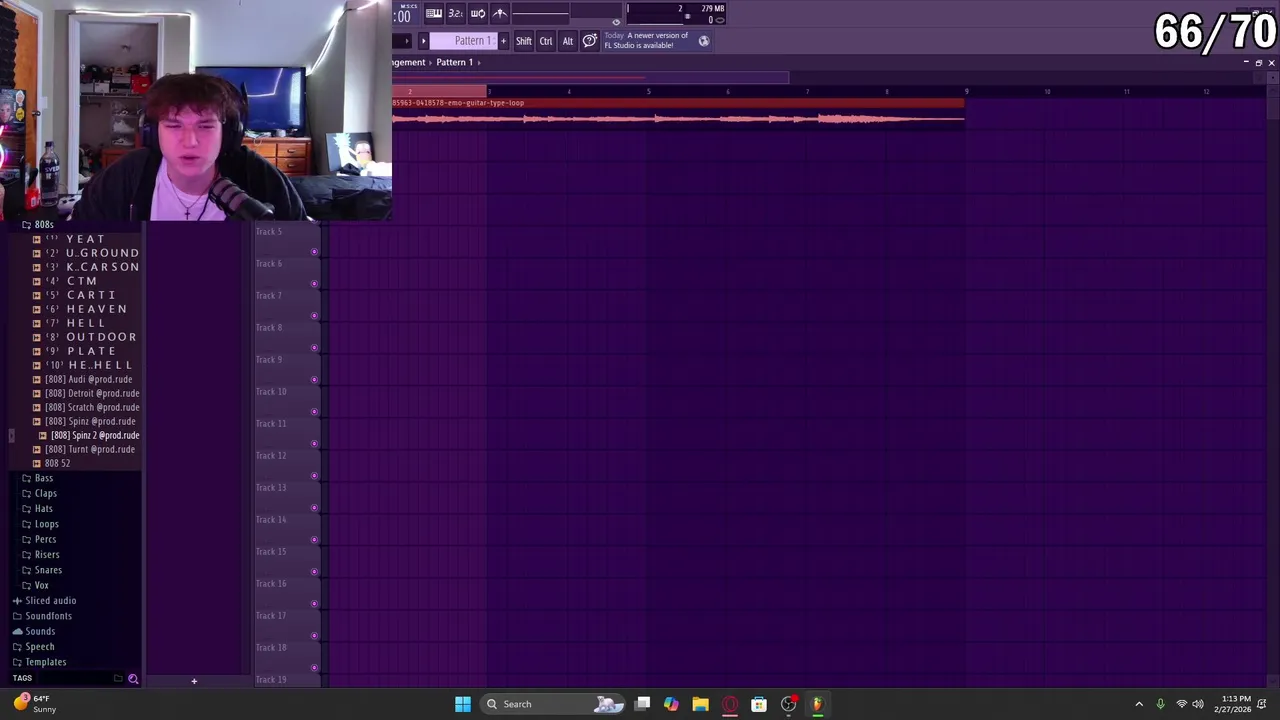Open the Templates browser entry
Image resolution: width=1280 pixels, height=720 pixels.
pyautogui.click(x=40, y=662)
